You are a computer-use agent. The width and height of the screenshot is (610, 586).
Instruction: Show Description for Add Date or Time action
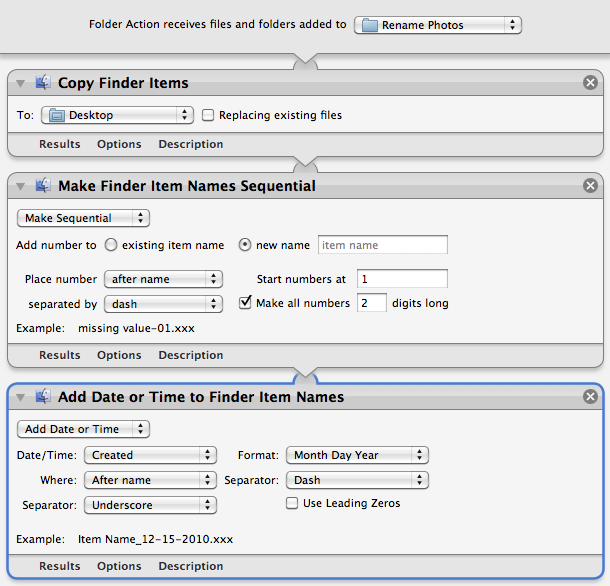191,566
